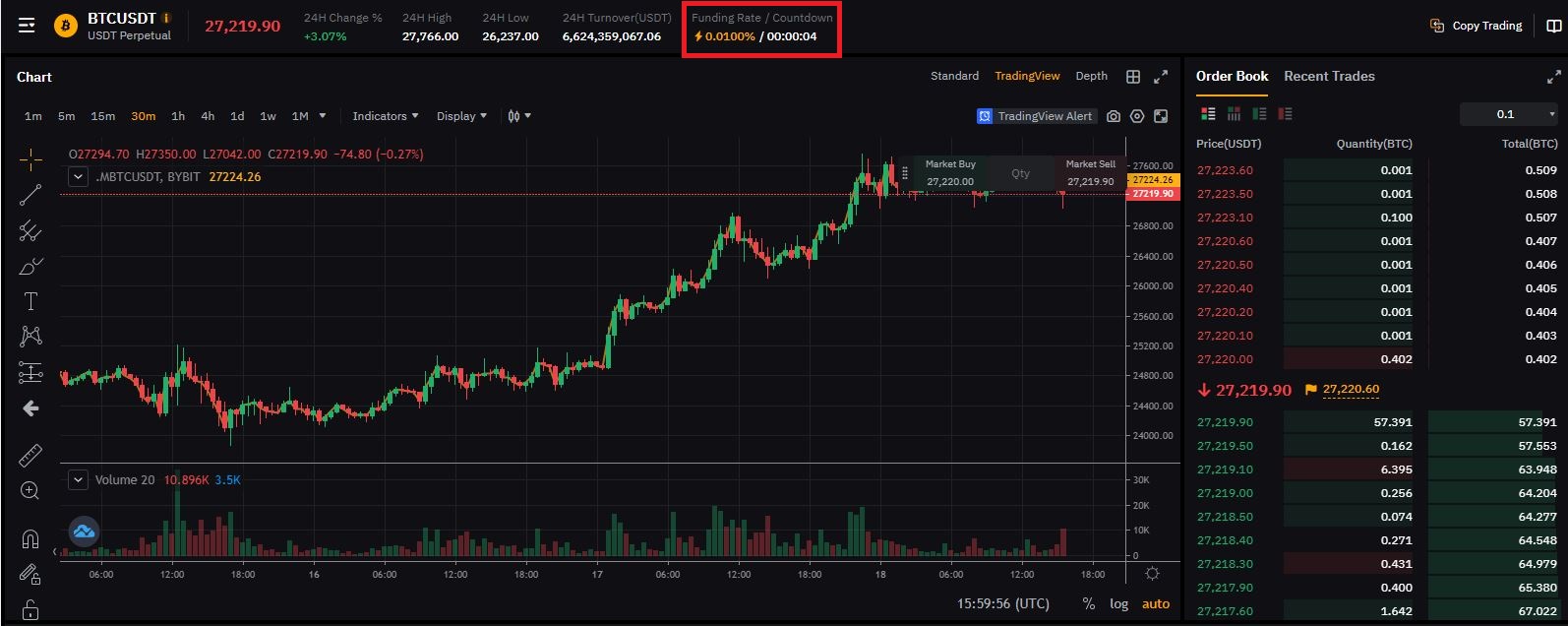Toggle logarithmic scale with log
Image resolution: width=1568 pixels, height=626 pixels.
click(x=1119, y=603)
